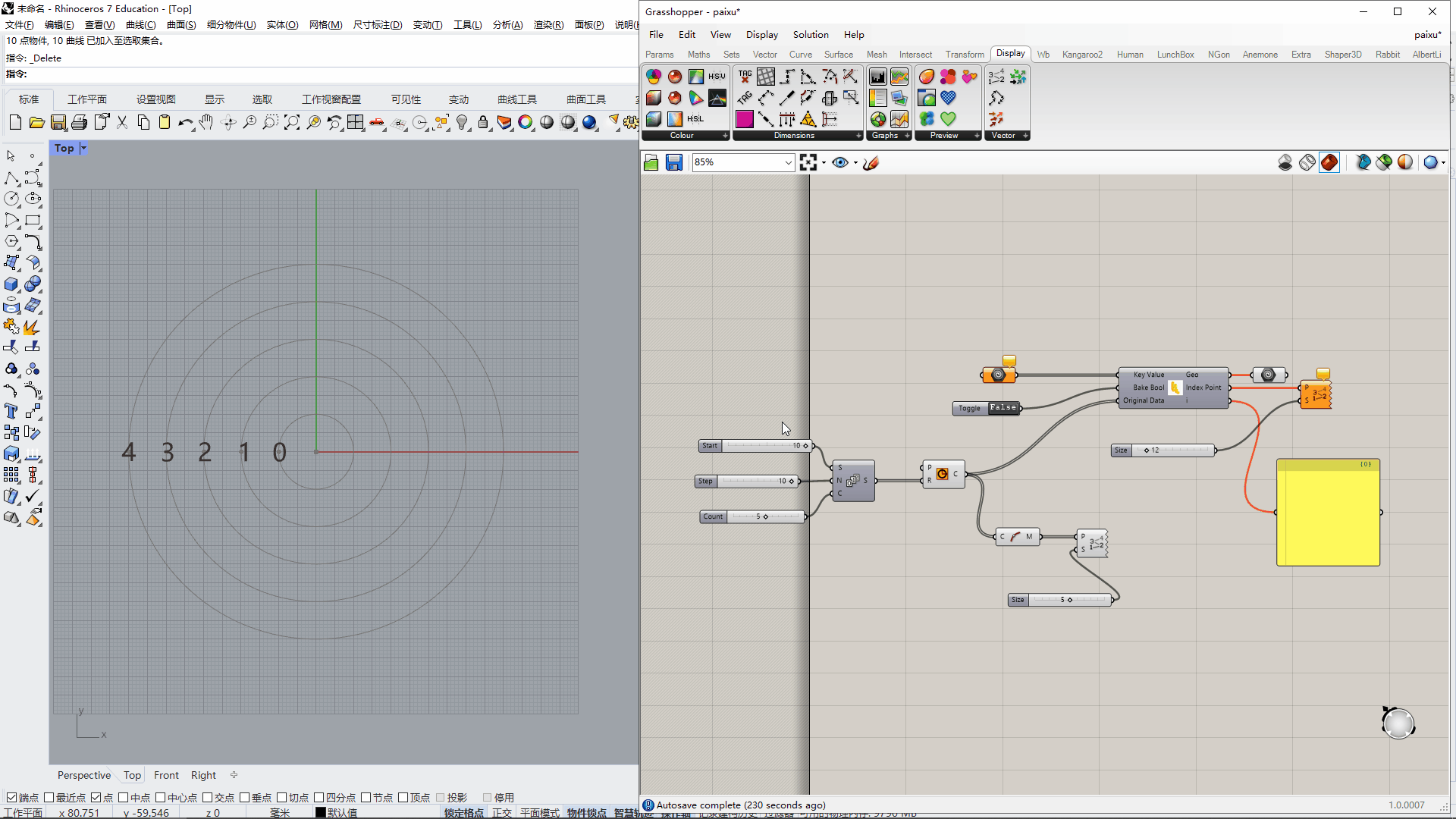Disable the 端点 osnap checkbox
This screenshot has width=1456, height=819.
pos(11,798)
